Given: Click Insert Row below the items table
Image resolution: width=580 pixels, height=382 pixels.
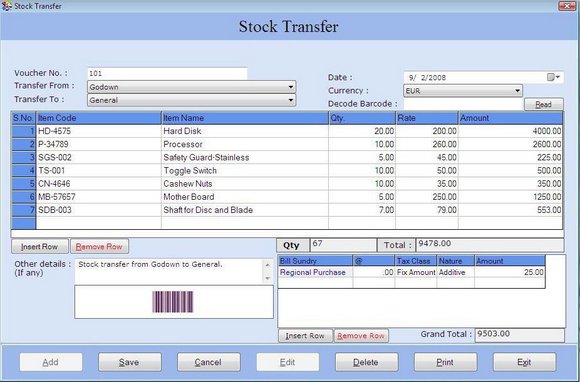Looking at the screenshot, I should click(x=40, y=247).
